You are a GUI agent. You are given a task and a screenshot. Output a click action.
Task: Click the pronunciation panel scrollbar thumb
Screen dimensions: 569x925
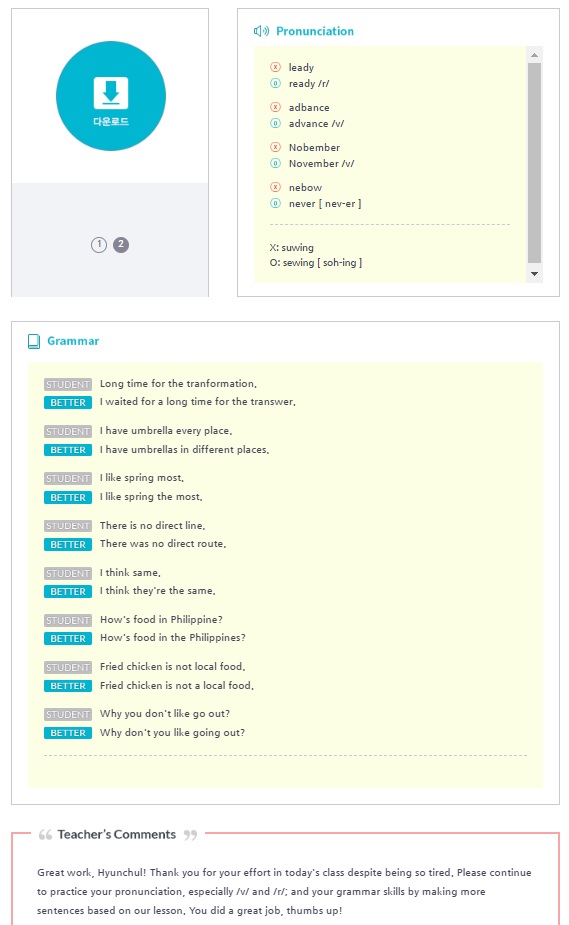[534, 162]
